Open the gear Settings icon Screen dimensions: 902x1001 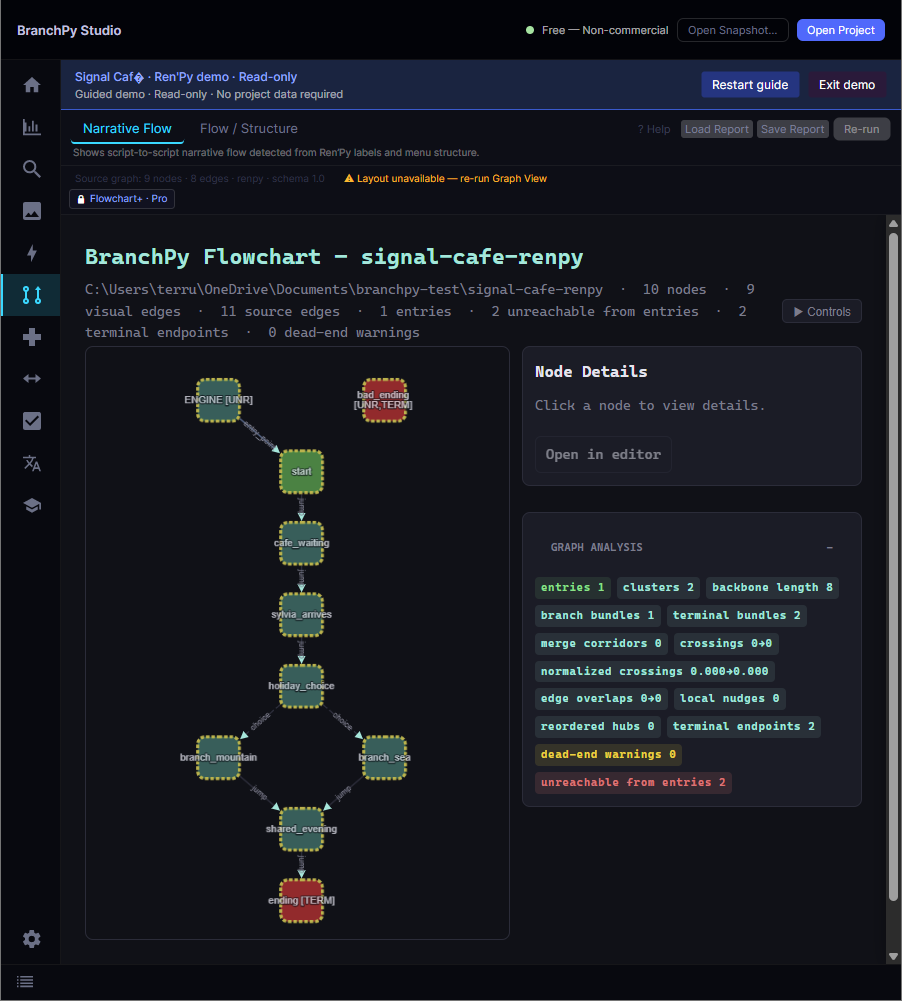pyautogui.click(x=31, y=939)
